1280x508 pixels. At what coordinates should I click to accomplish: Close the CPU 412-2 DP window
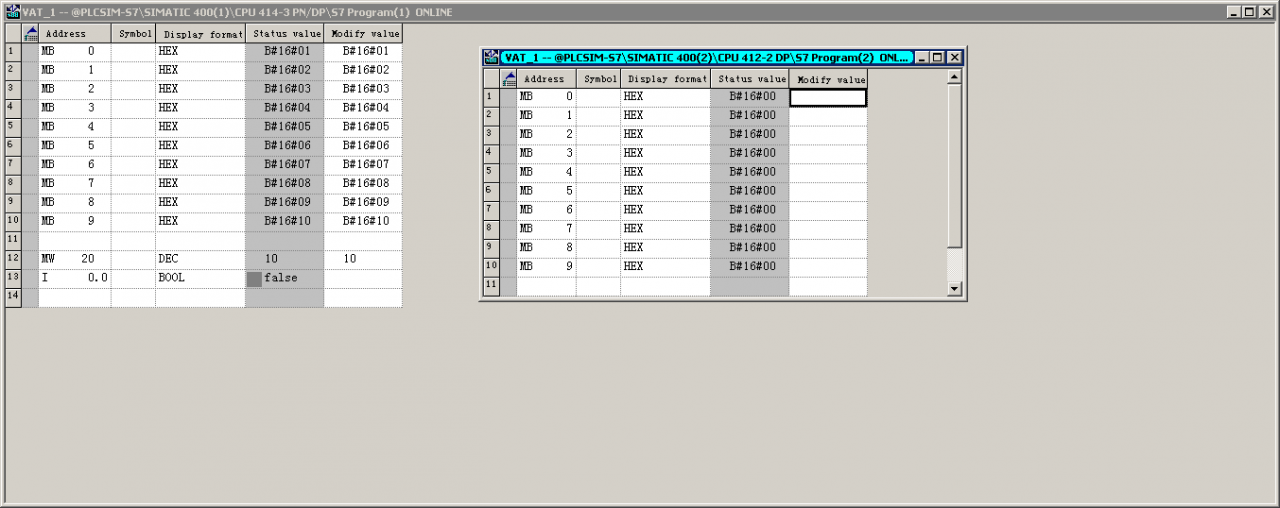tap(955, 58)
